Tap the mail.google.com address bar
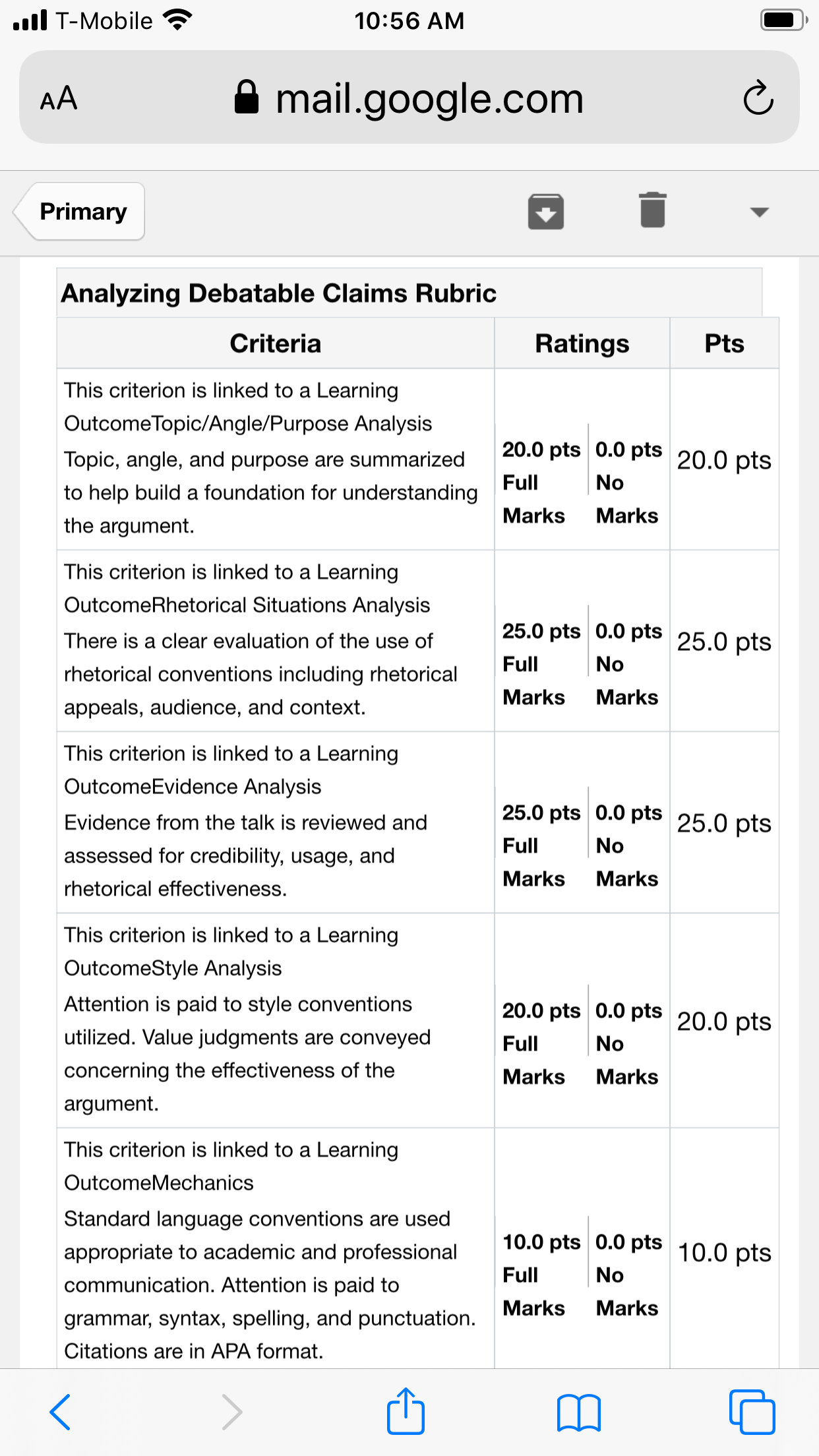The image size is (819, 1456). pyautogui.click(x=409, y=98)
